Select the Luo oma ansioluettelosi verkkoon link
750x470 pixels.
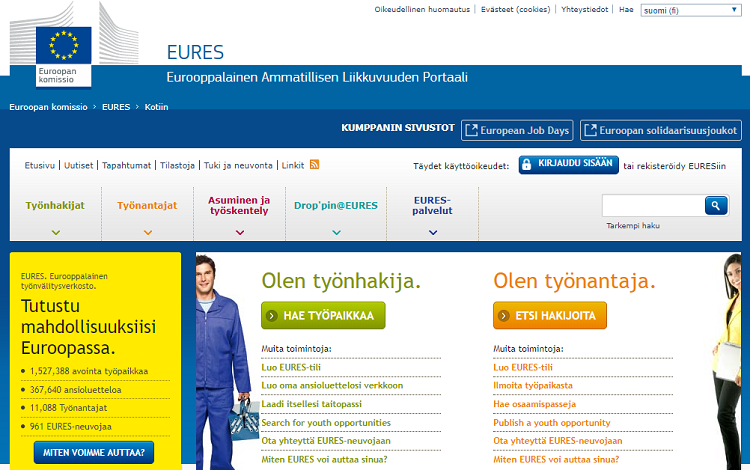(x=332, y=385)
